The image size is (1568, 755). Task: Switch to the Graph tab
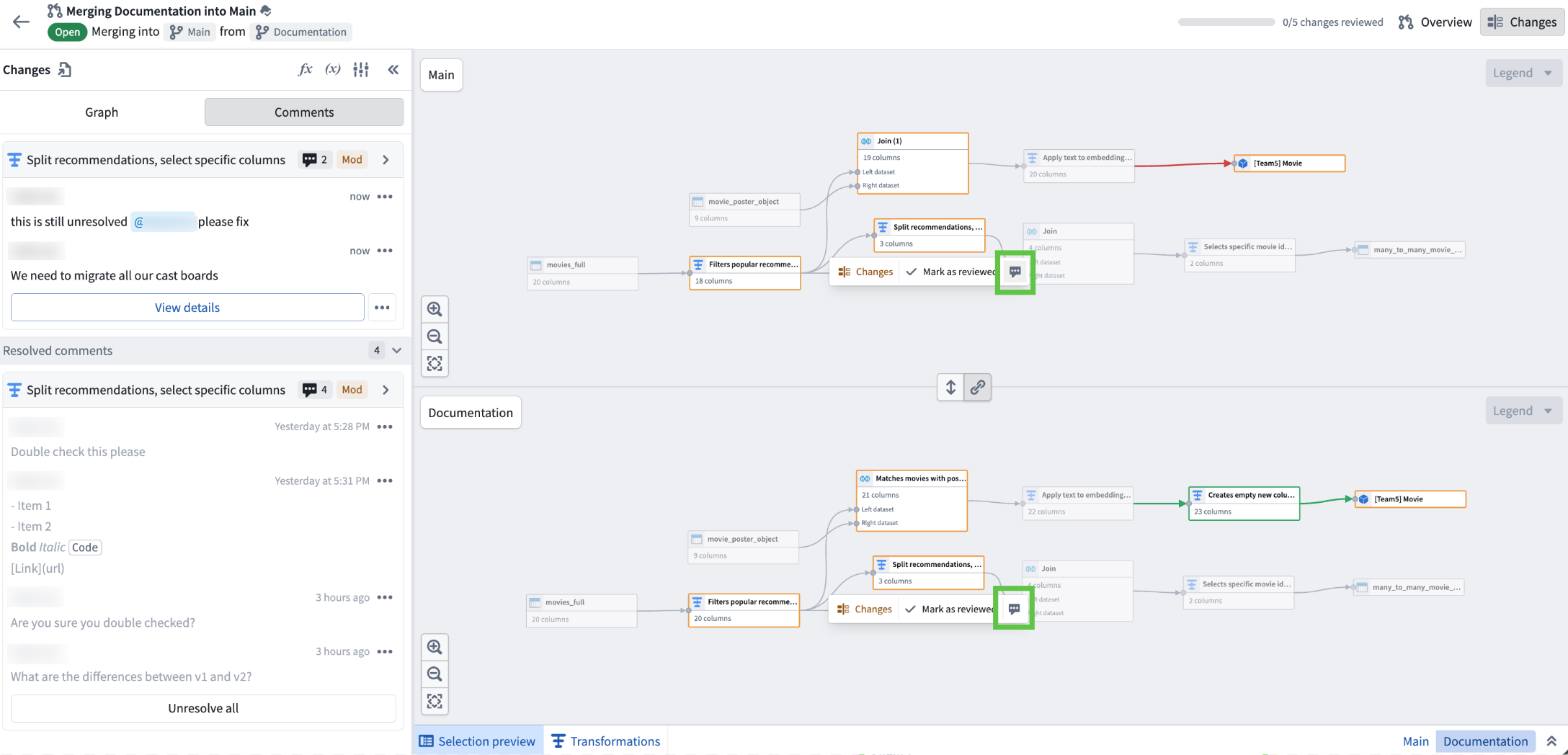click(x=102, y=112)
